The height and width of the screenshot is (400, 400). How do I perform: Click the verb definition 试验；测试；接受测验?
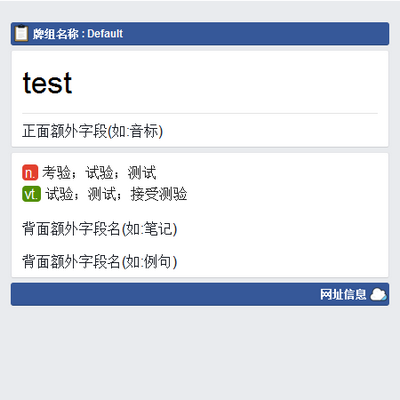(x=116, y=194)
